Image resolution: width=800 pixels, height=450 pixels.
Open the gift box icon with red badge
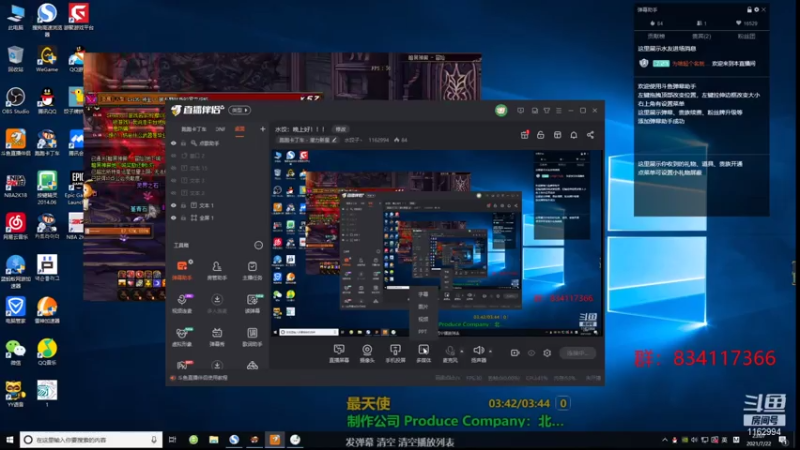(524, 135)
